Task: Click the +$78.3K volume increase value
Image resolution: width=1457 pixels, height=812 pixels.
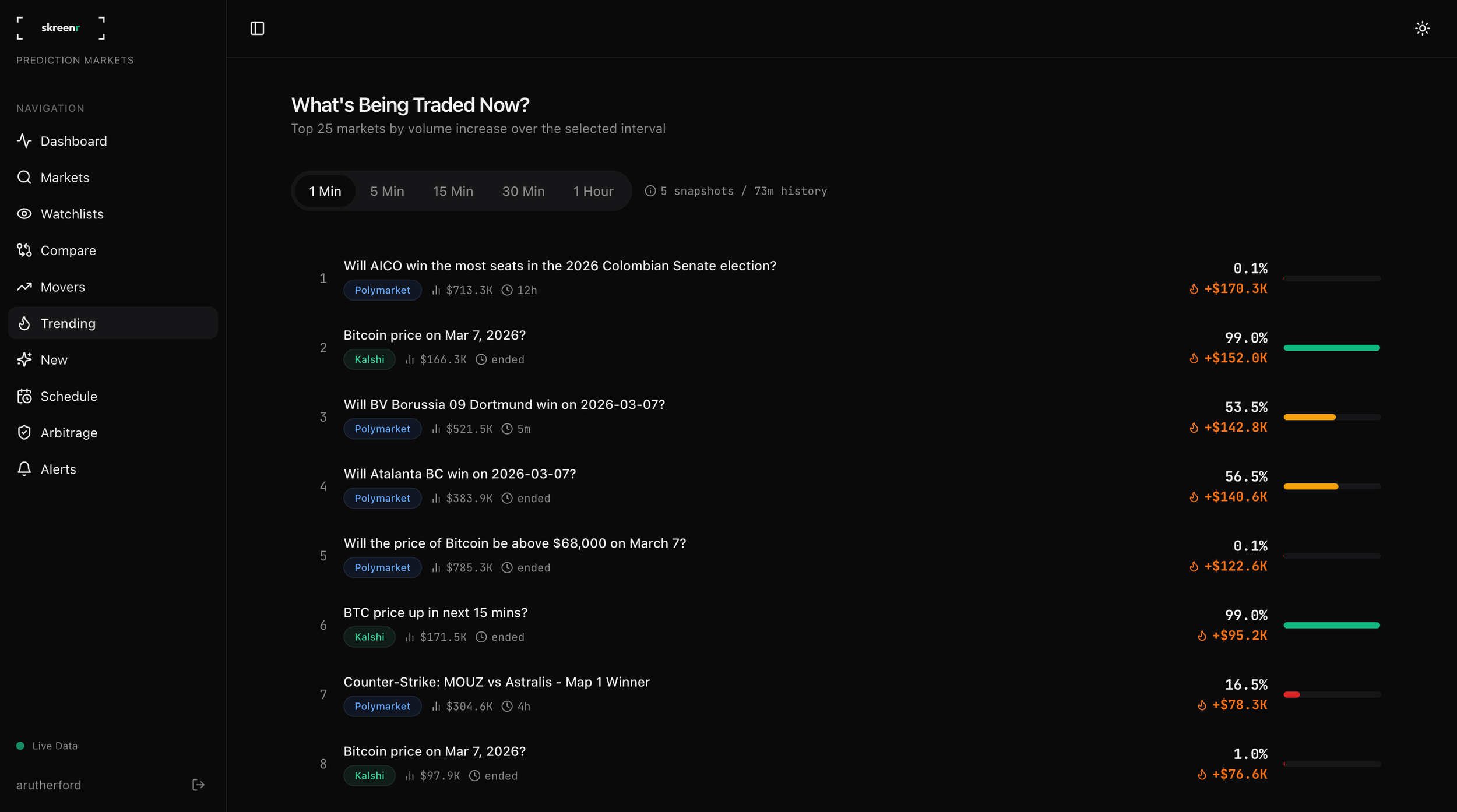Action: [x=1240, y=705]
